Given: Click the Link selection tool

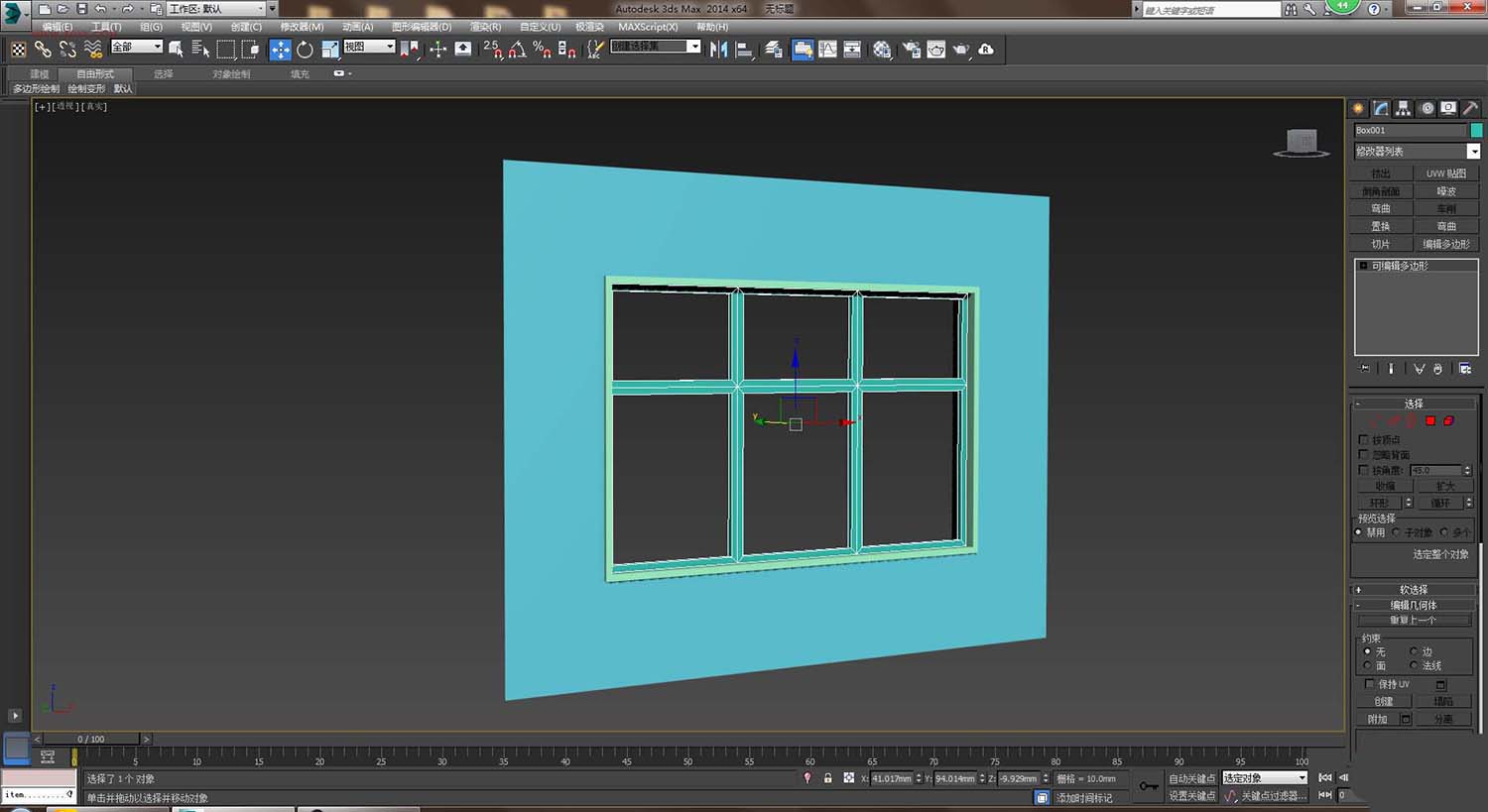Looking at the screenshot, I should pyautogui.click(x=43, y=50).
